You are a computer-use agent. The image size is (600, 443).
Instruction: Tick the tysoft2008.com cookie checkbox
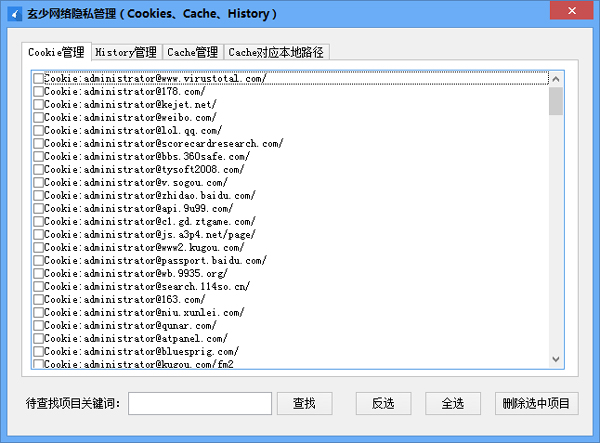click(38, 169)
